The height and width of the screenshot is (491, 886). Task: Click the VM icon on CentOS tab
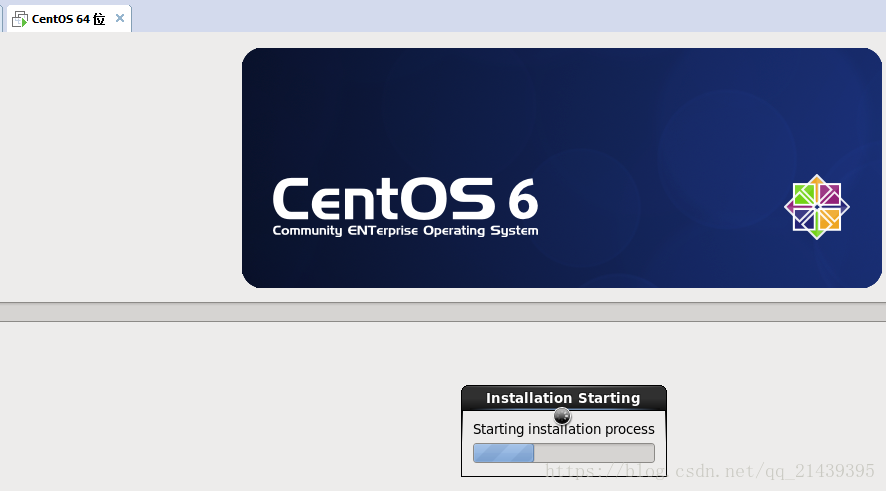coord(20,19)
